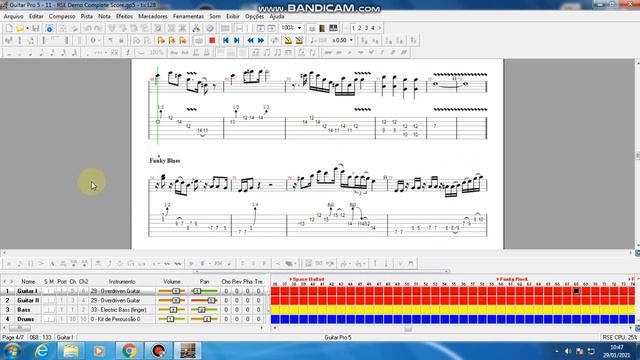This screenshot has height=360, width=640.
Task: Click the Funky Rock section marker
Action: pos(512,279)
